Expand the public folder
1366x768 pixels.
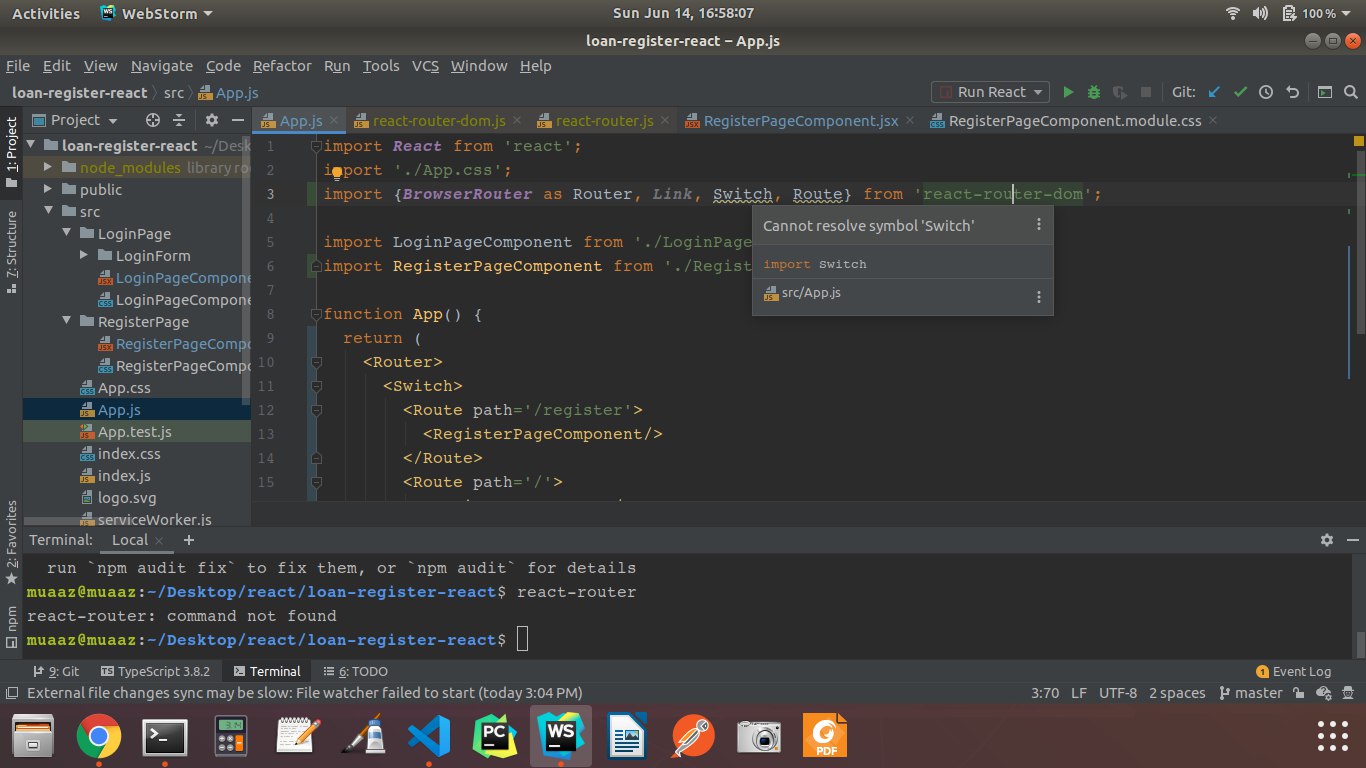pos(50,190)
